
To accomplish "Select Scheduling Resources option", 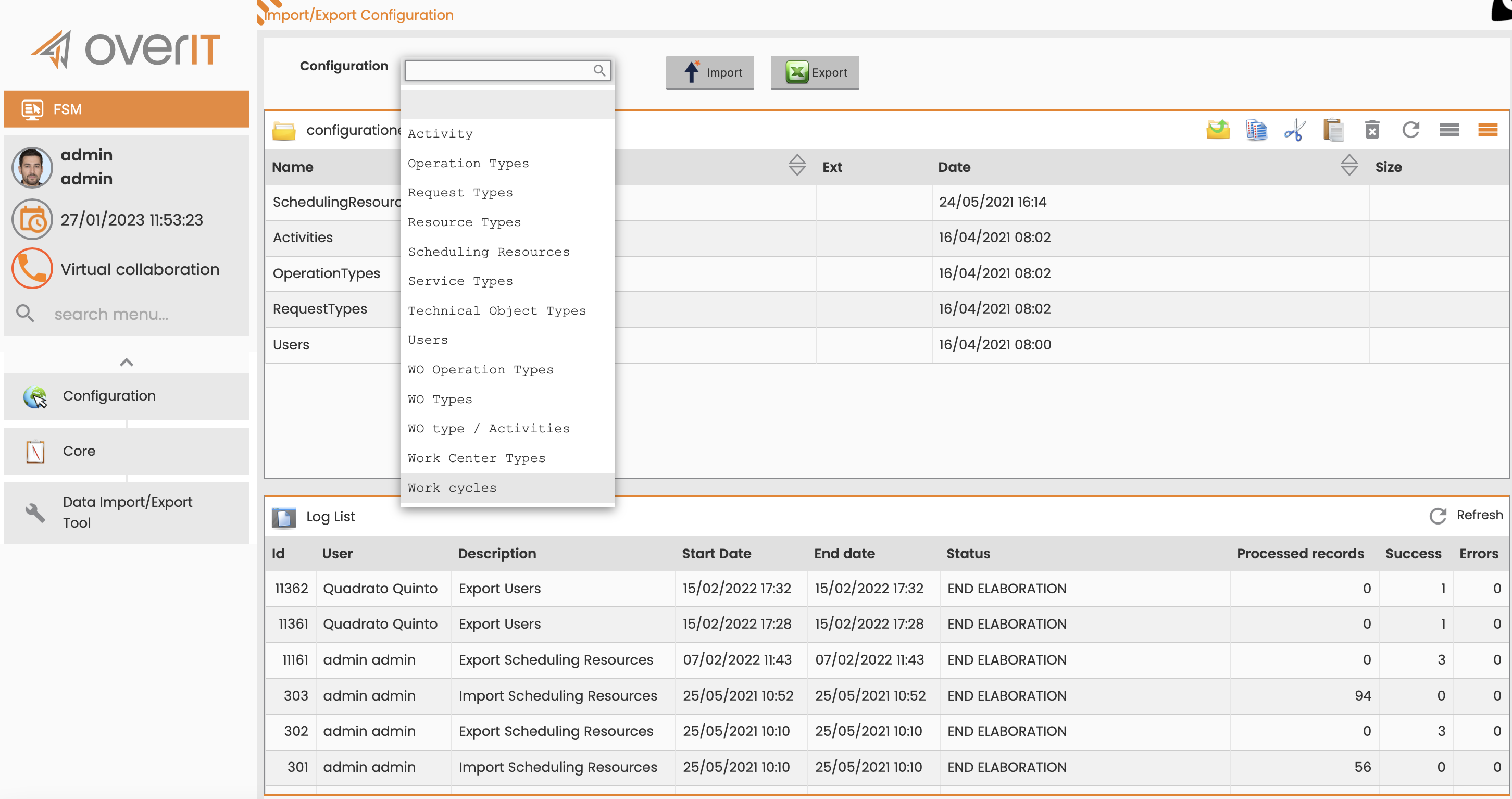I will [x=507, y=252].
